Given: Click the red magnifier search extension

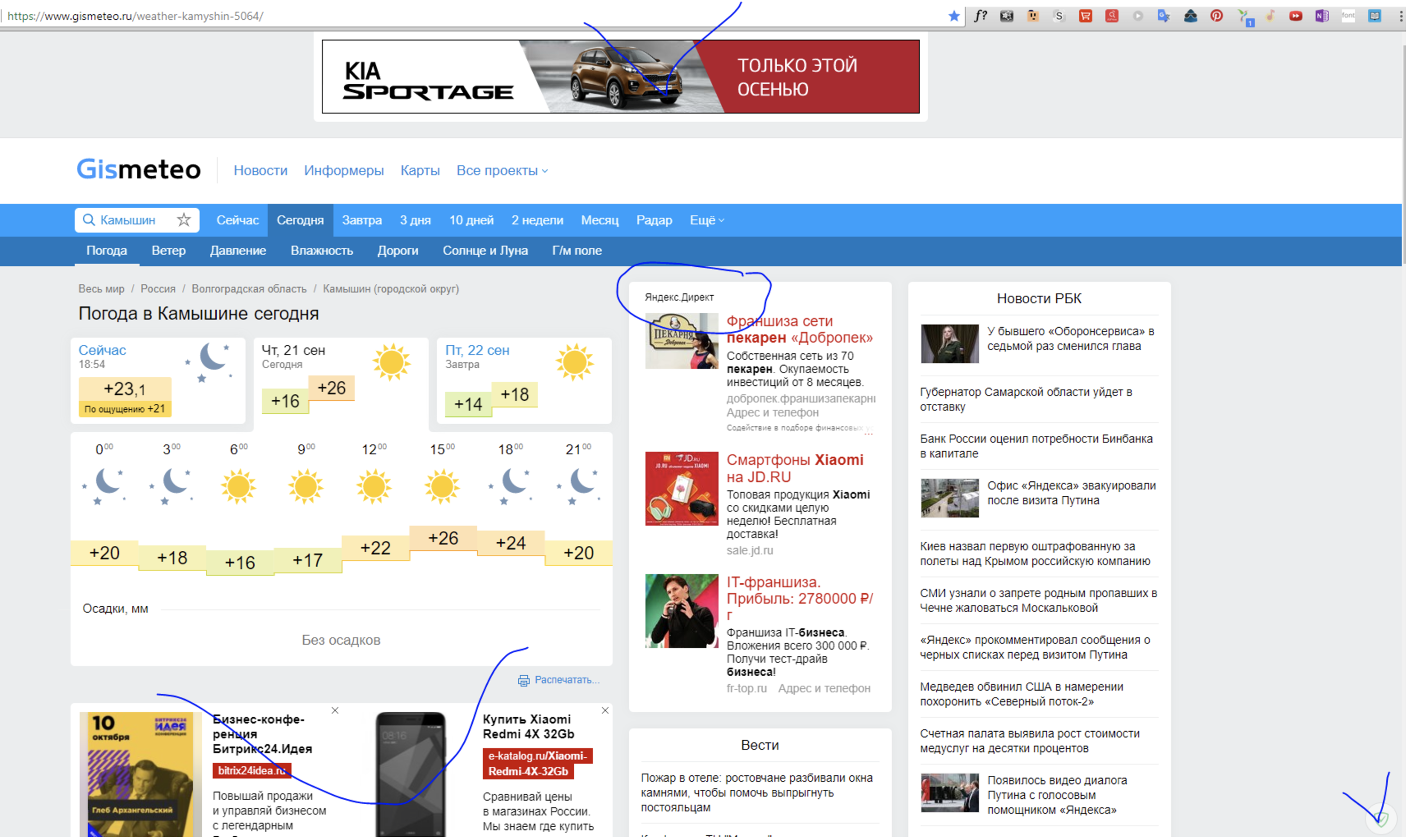Looking at the screenshot, I should pos(1112,16).
